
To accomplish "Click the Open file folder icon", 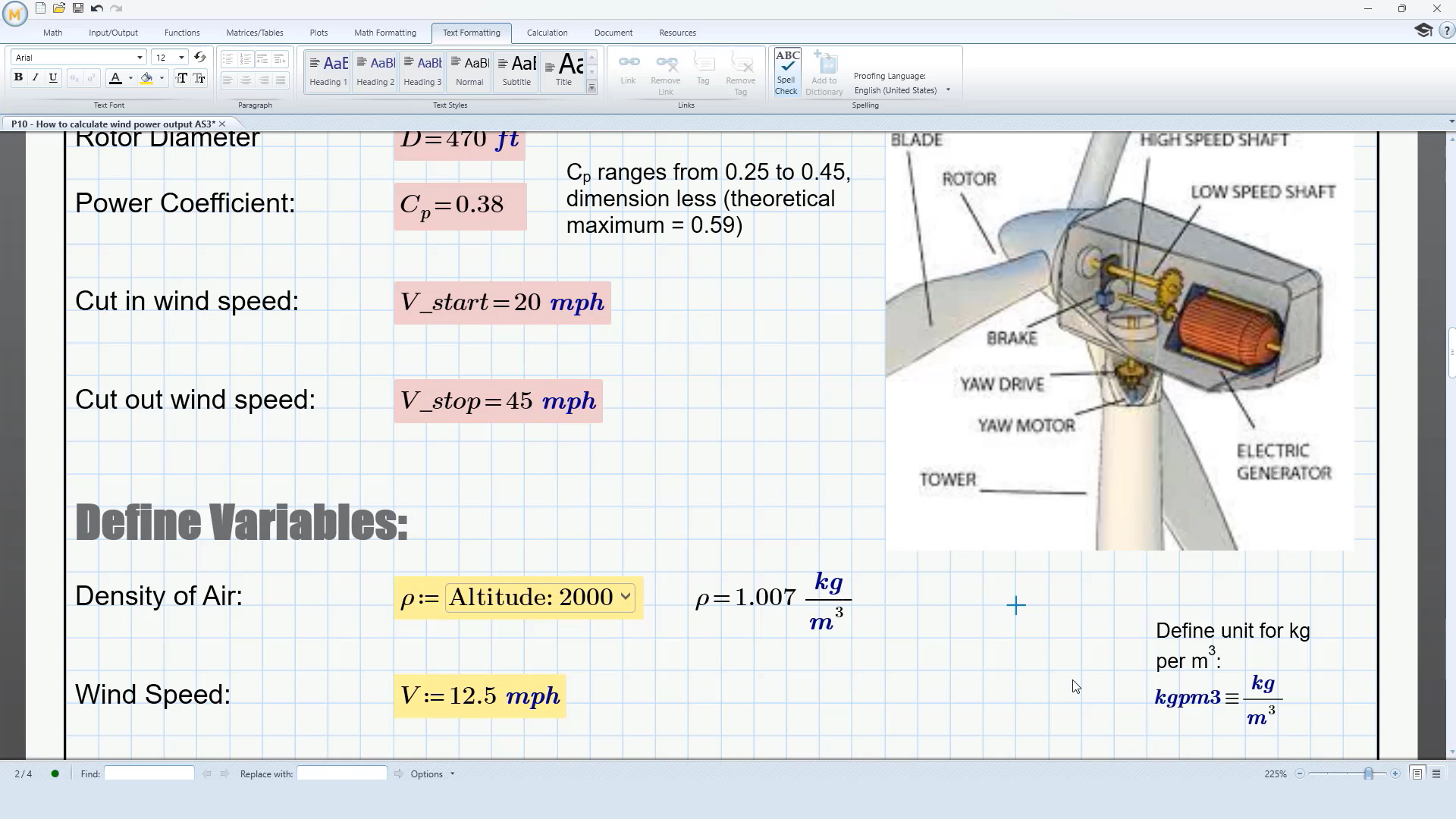I will pyautogui.click(x=59, y=8).
